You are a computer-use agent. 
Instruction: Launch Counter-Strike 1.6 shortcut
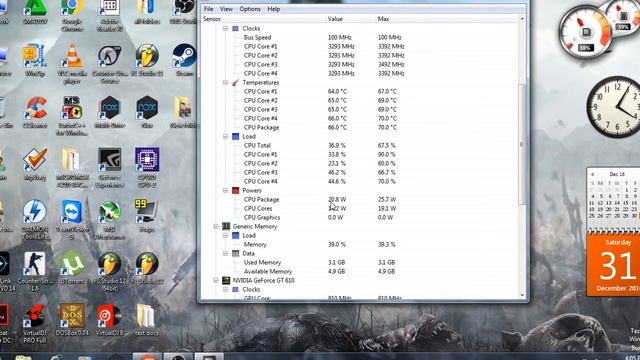pyautogui.click(x=35, y=271)
